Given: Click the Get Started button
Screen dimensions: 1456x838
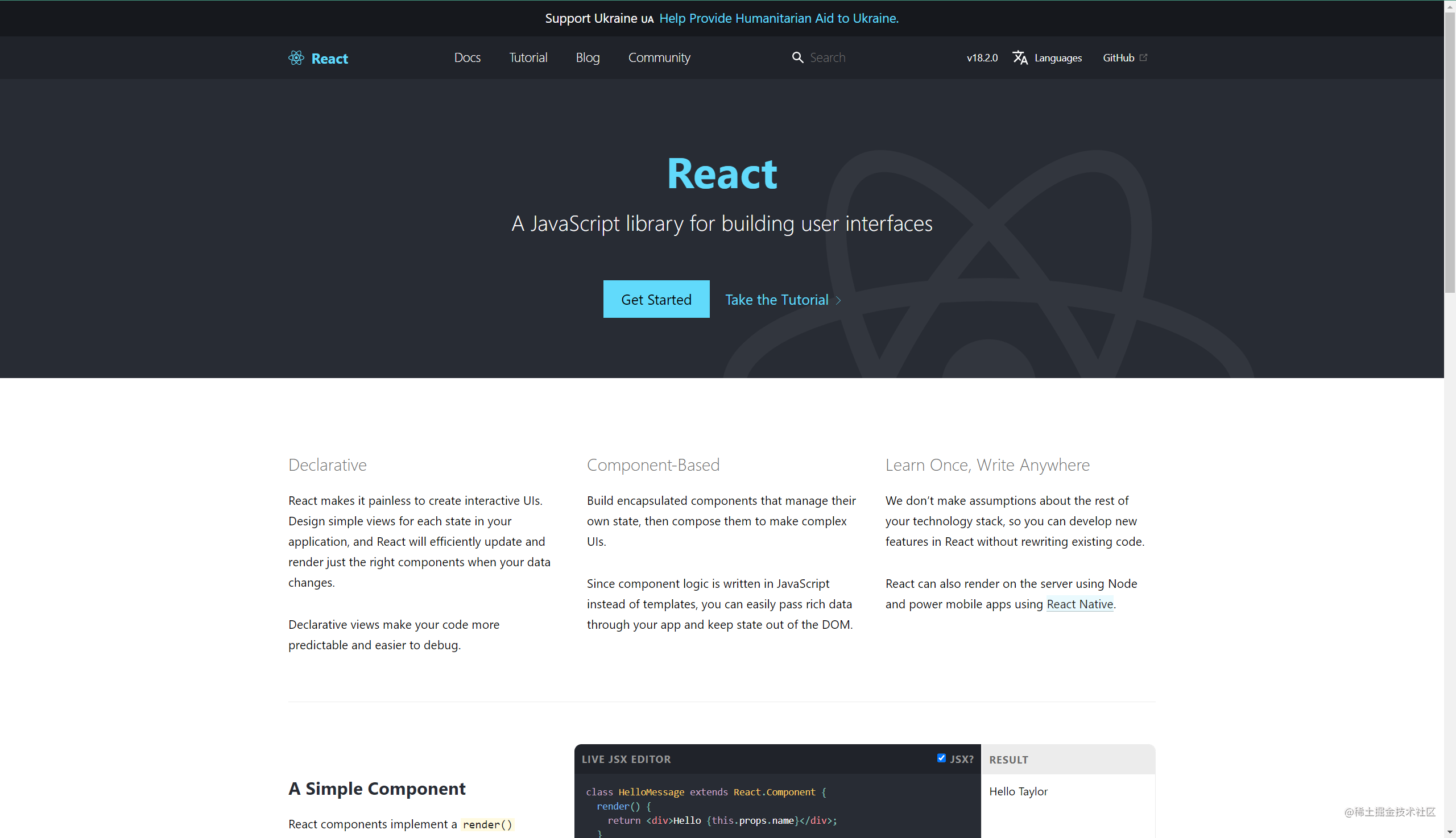Looking at the screenshot, I should pos(656,299).
